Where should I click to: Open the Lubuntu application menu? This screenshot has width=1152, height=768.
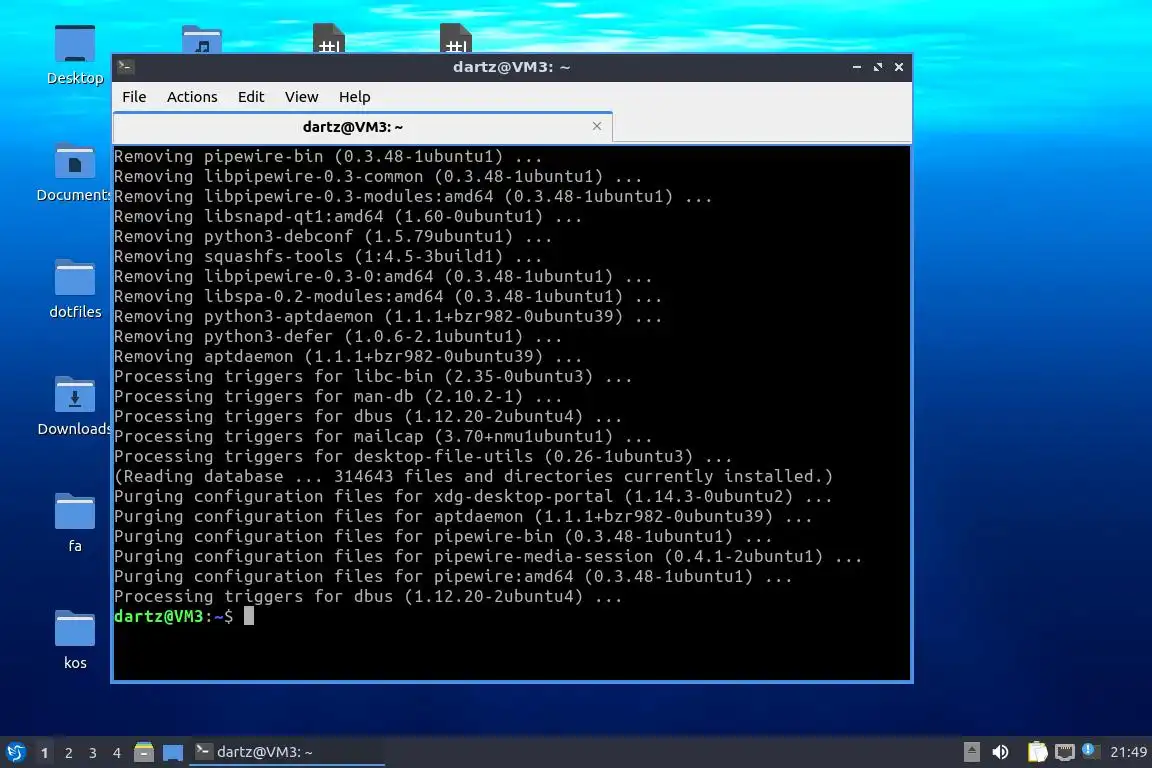[x=15, y=752]
